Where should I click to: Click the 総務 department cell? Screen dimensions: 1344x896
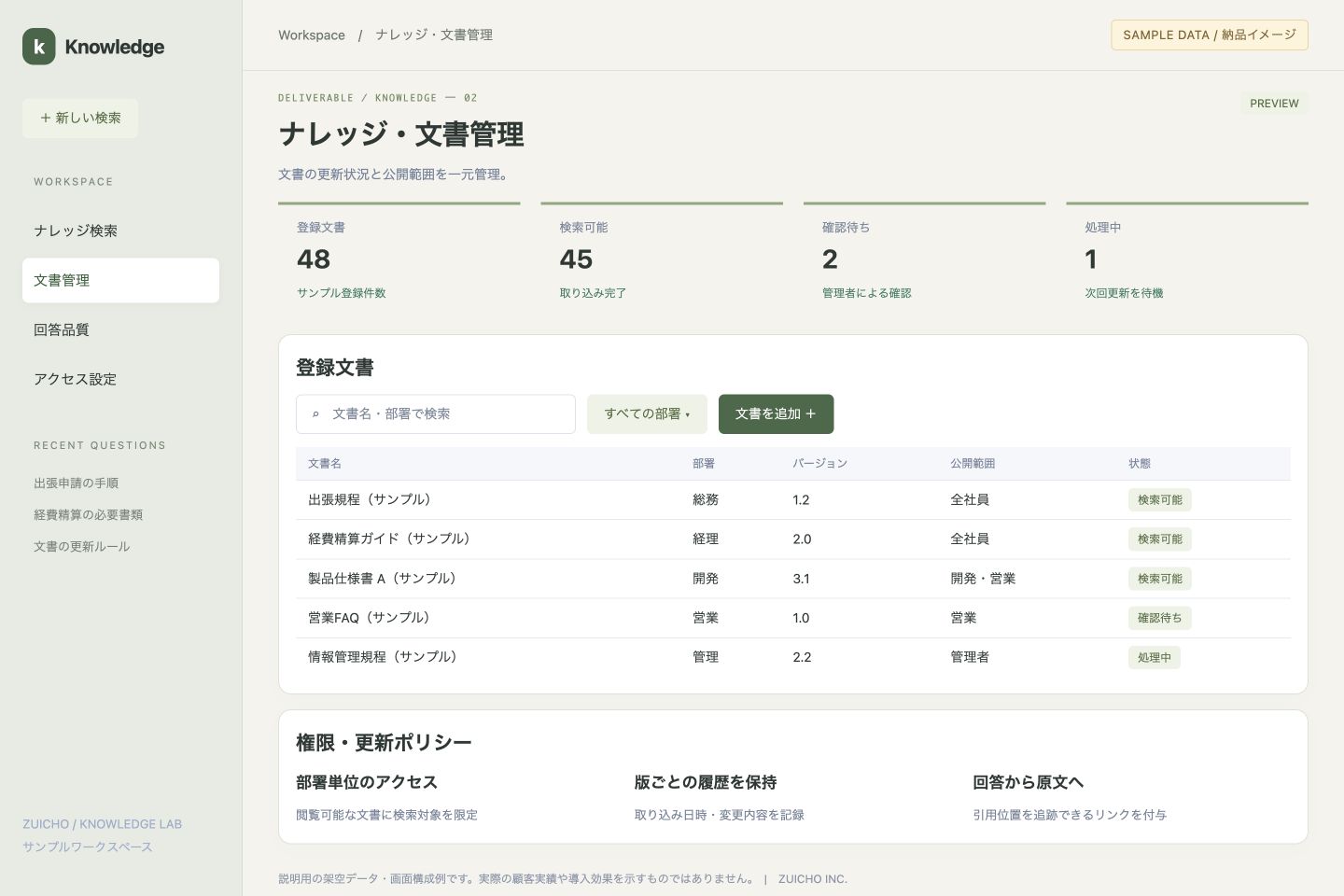[x=706, y=500]
